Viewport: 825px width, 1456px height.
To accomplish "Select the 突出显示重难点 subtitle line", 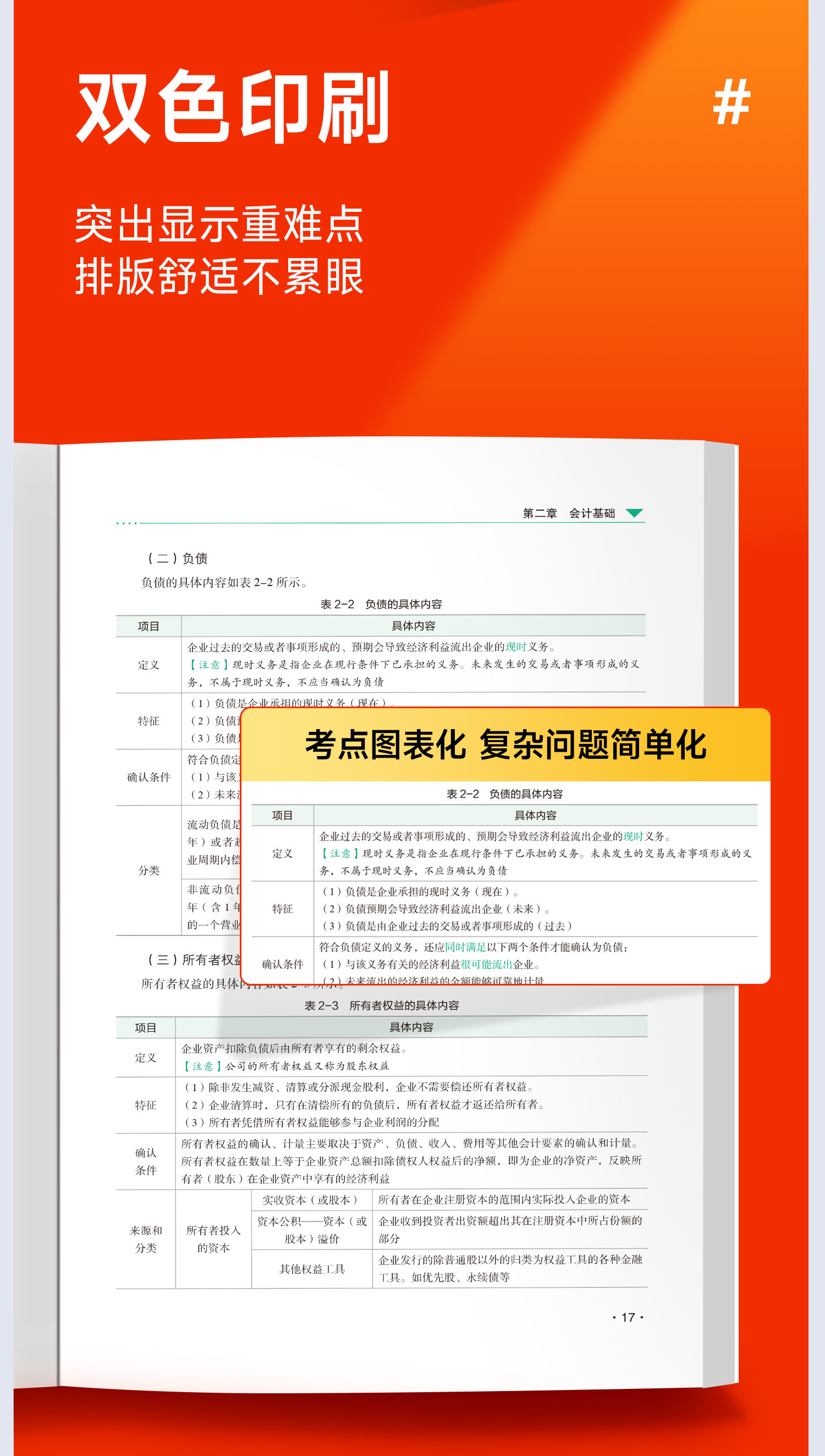I will click(x=219, y=225).
